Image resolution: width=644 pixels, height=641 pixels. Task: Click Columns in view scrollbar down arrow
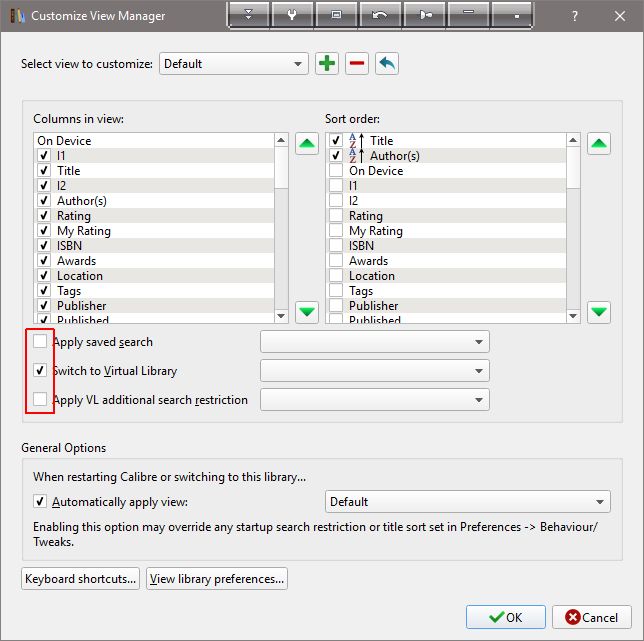point(281,316)
